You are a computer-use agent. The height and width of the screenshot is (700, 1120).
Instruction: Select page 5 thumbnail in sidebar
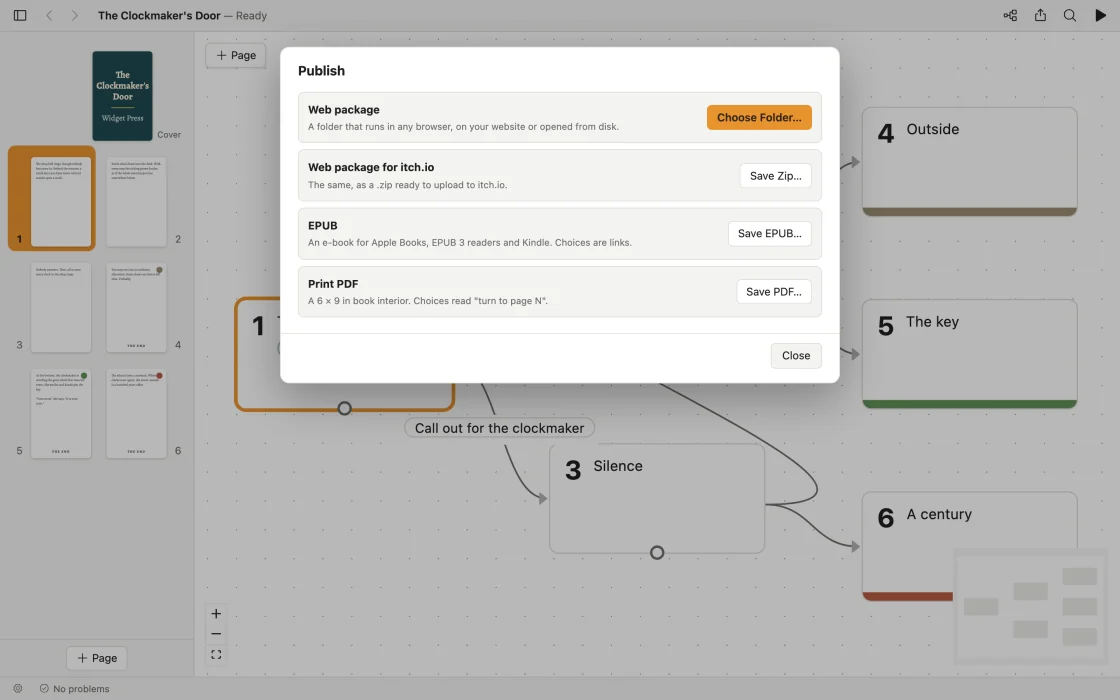61,414
